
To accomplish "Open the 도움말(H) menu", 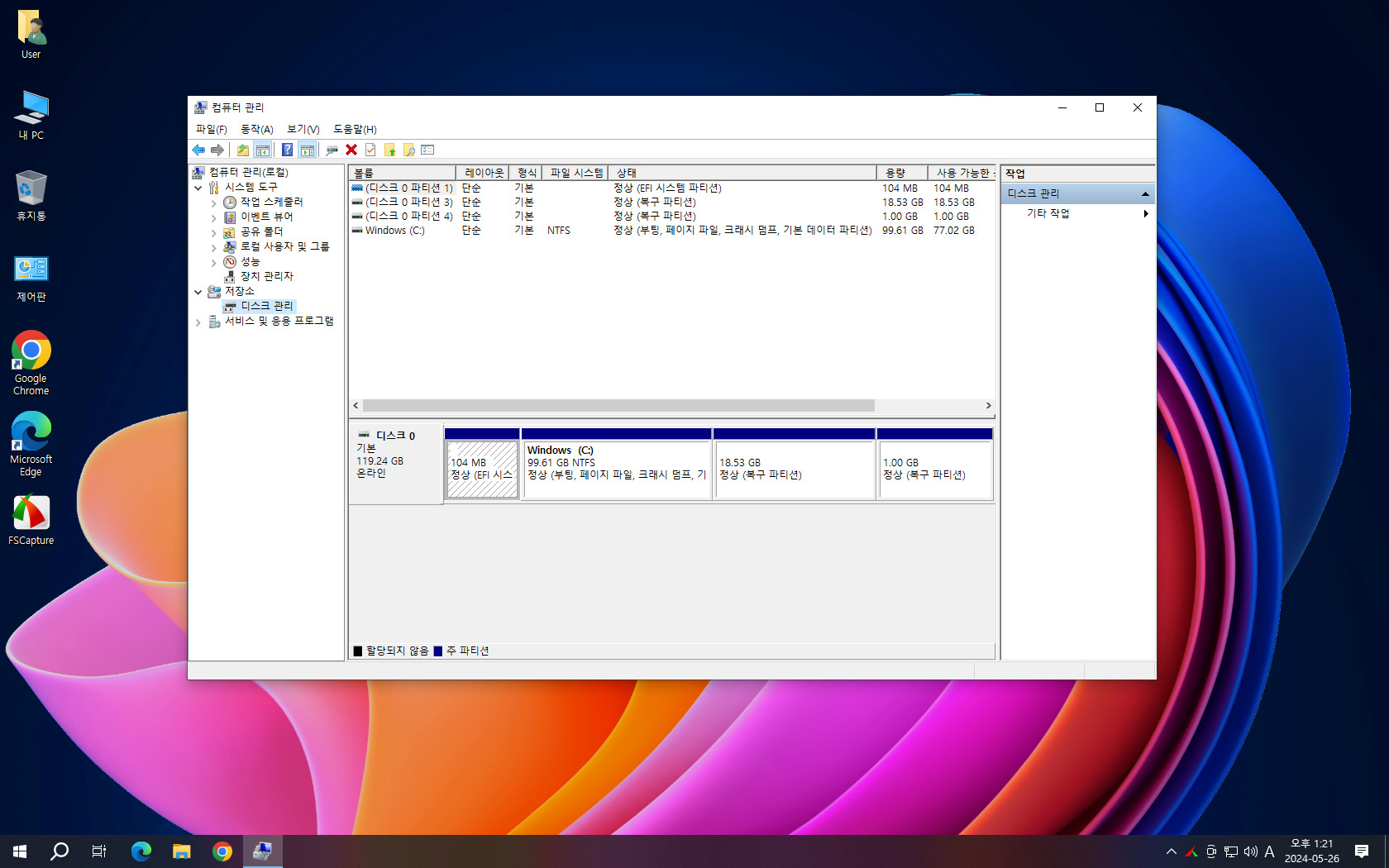I will tap(355, 129).
